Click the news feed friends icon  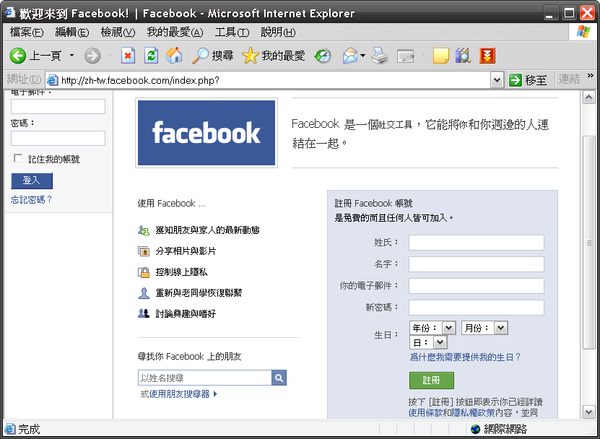point(143,230)
